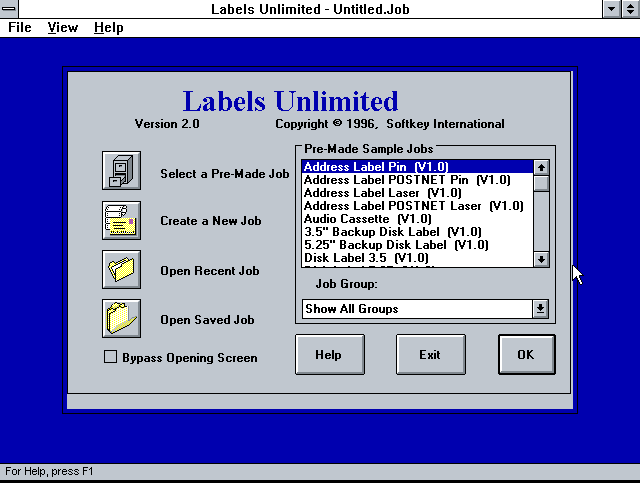Select Audio Cassette (V1.0) sample job
Viewport: 640px width, 483px height.
[x=417, y=219]
